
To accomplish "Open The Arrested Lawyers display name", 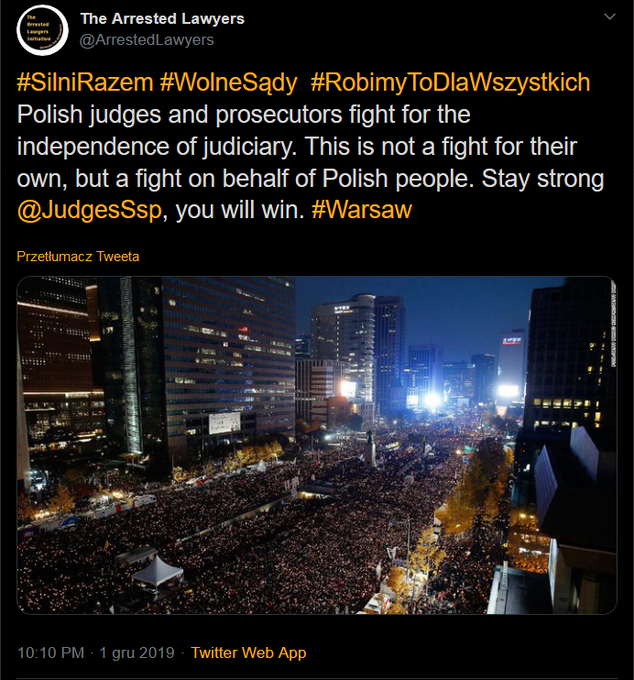I will pos(162,19).
